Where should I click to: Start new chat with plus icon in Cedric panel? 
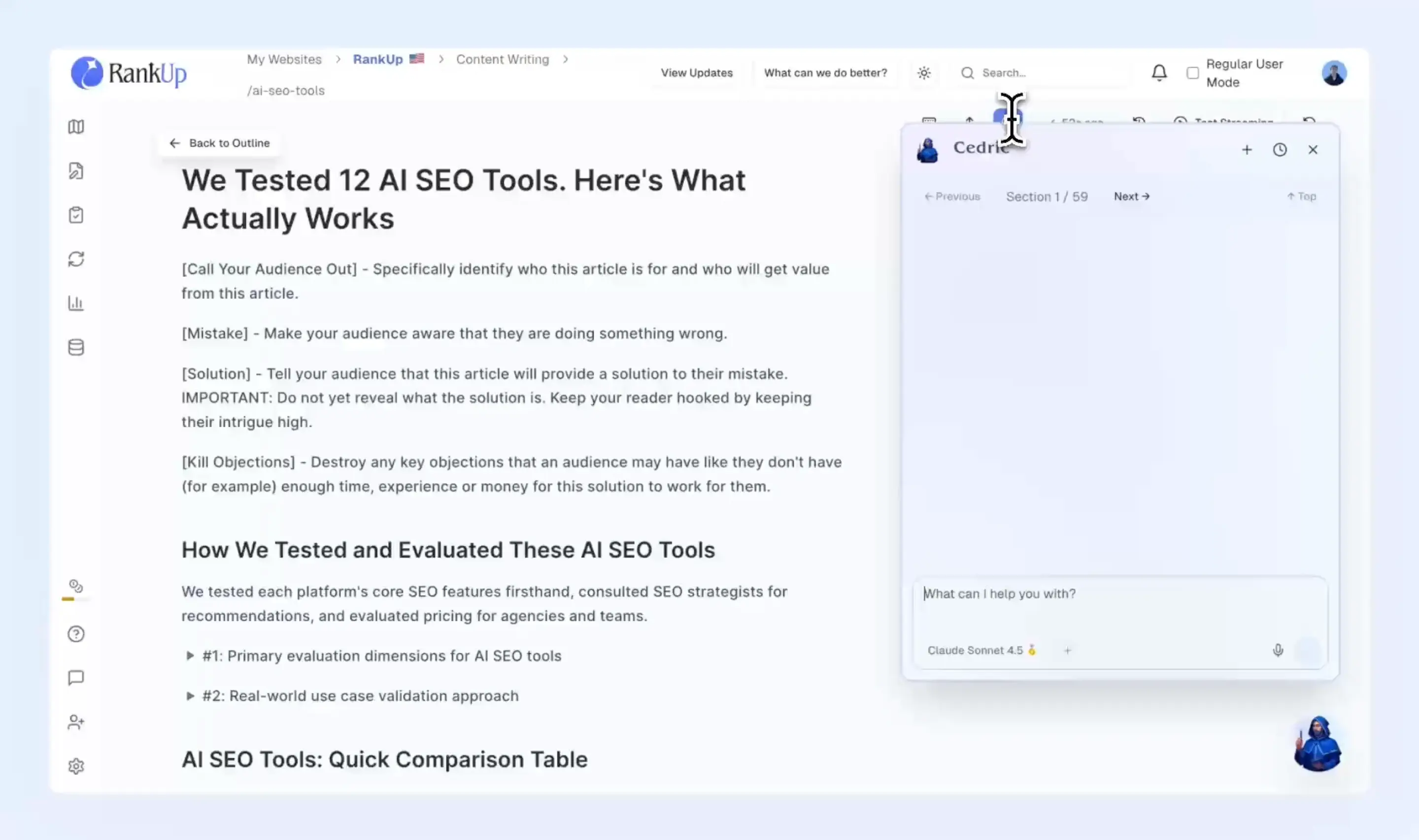[x=1247, y=149]
